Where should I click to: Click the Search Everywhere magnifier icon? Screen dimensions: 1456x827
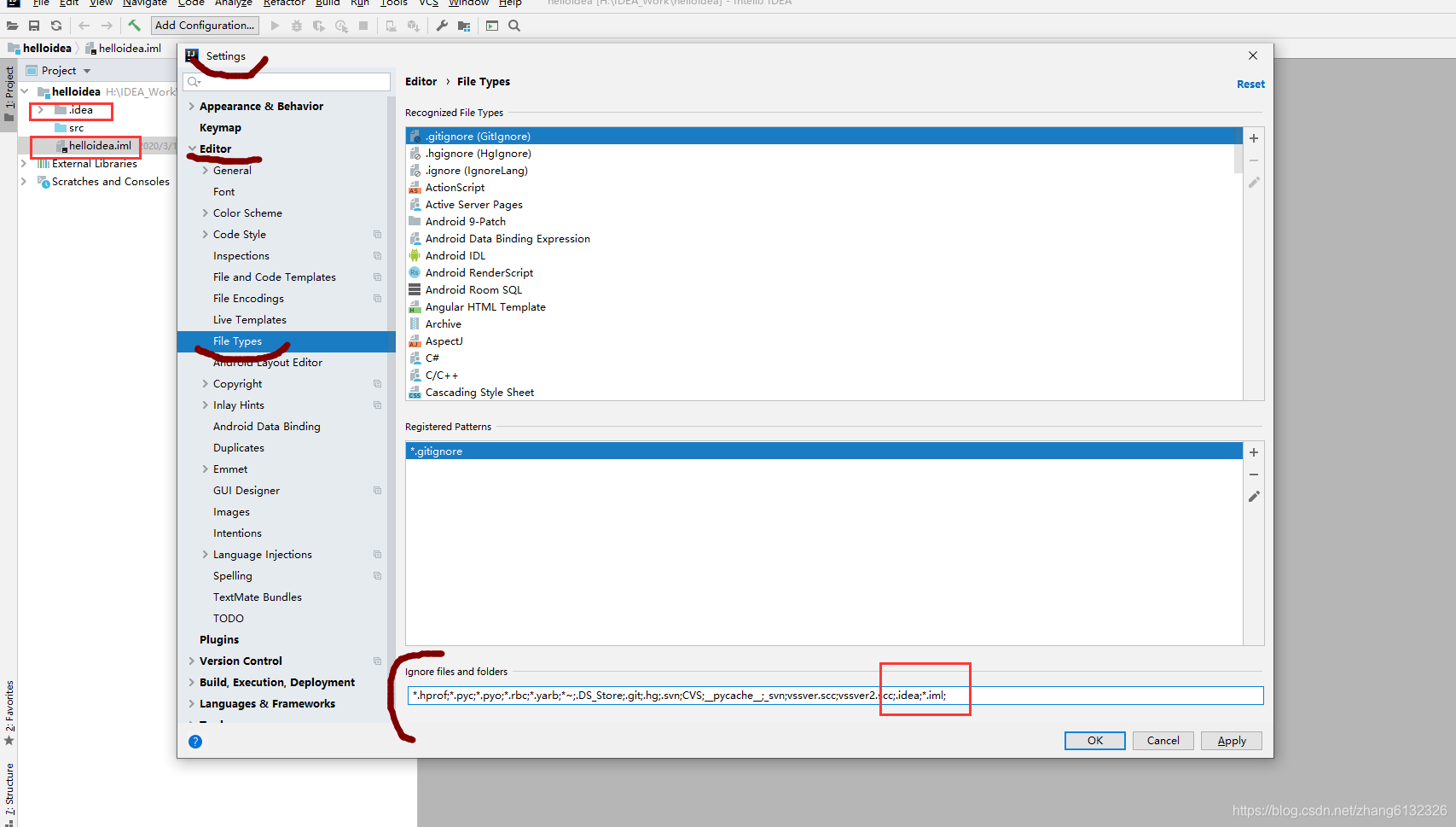[514, 26]
